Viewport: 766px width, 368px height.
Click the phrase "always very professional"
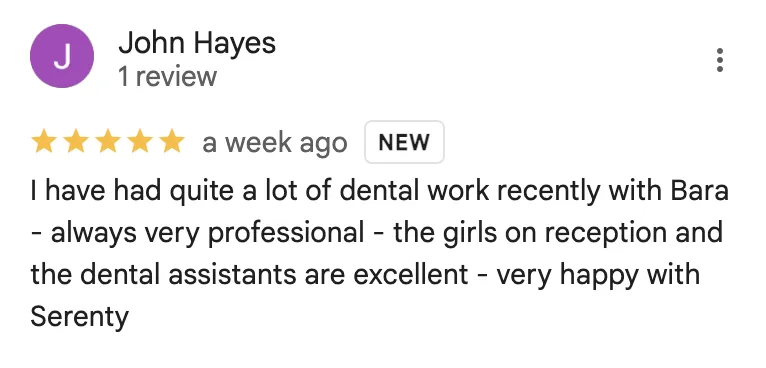[207, 233]
